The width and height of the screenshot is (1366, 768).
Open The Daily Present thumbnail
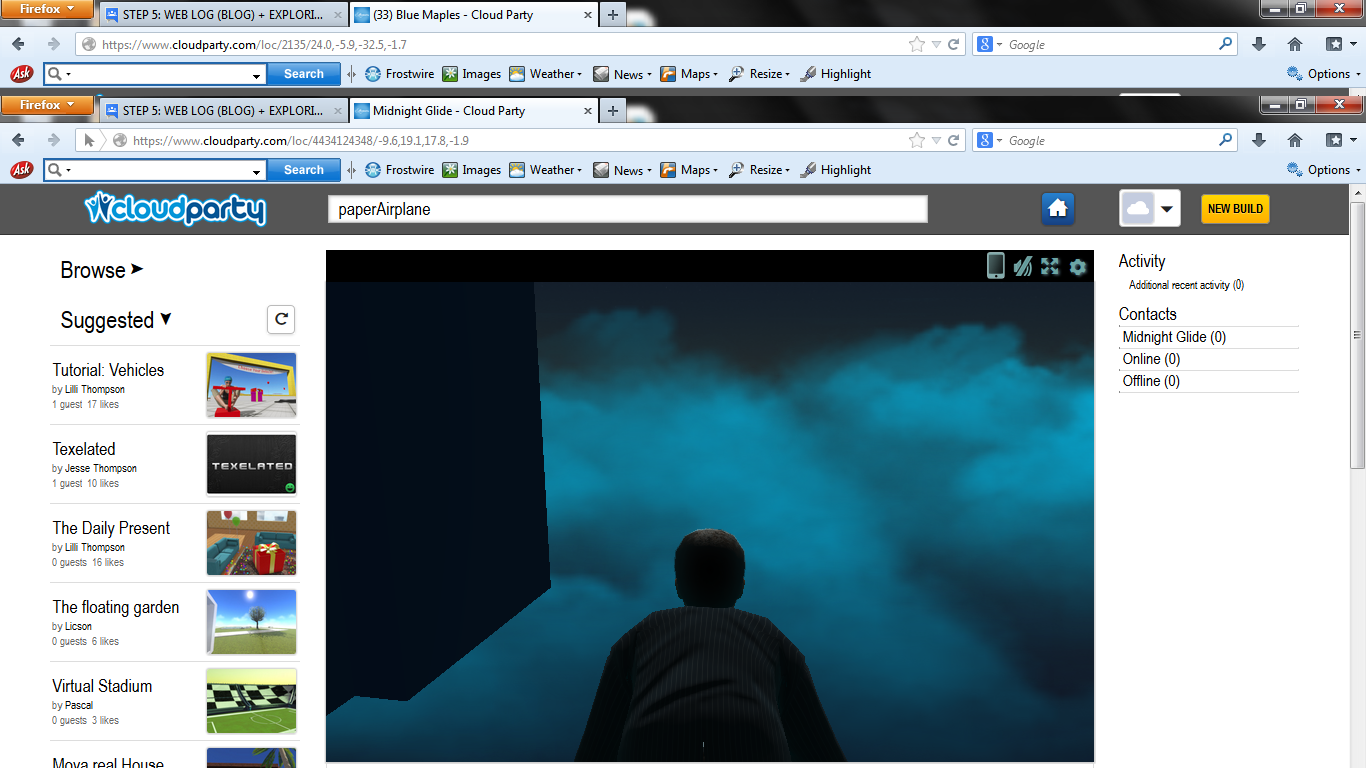251,543
